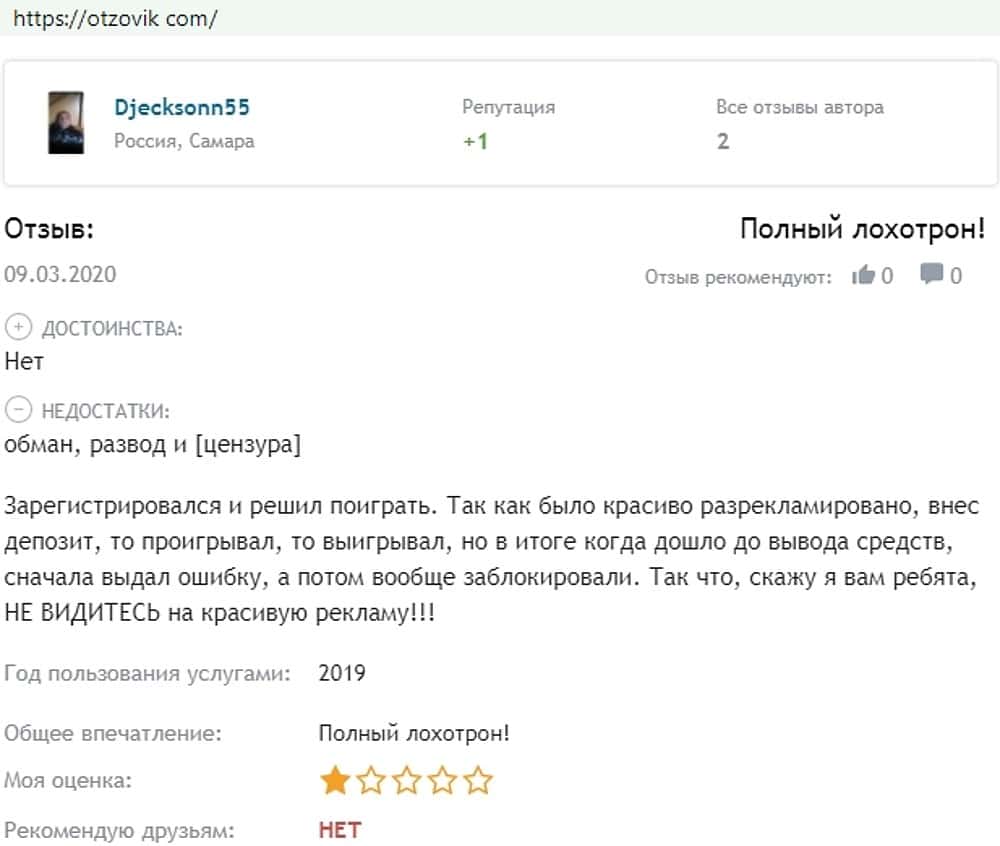
Task: Click the comments speech bubble icon
Action: [932, 274]
